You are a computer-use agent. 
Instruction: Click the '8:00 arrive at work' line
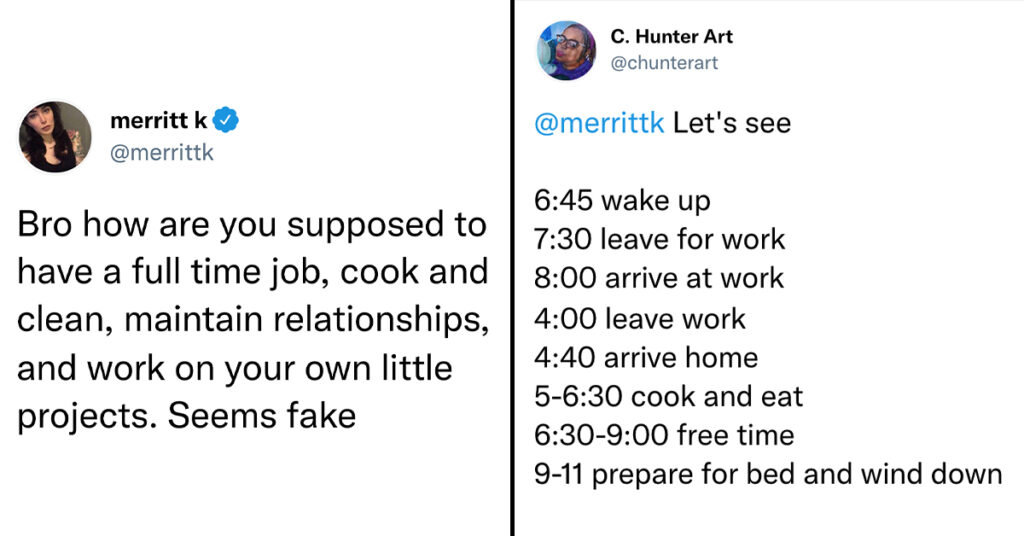point(659,278)
